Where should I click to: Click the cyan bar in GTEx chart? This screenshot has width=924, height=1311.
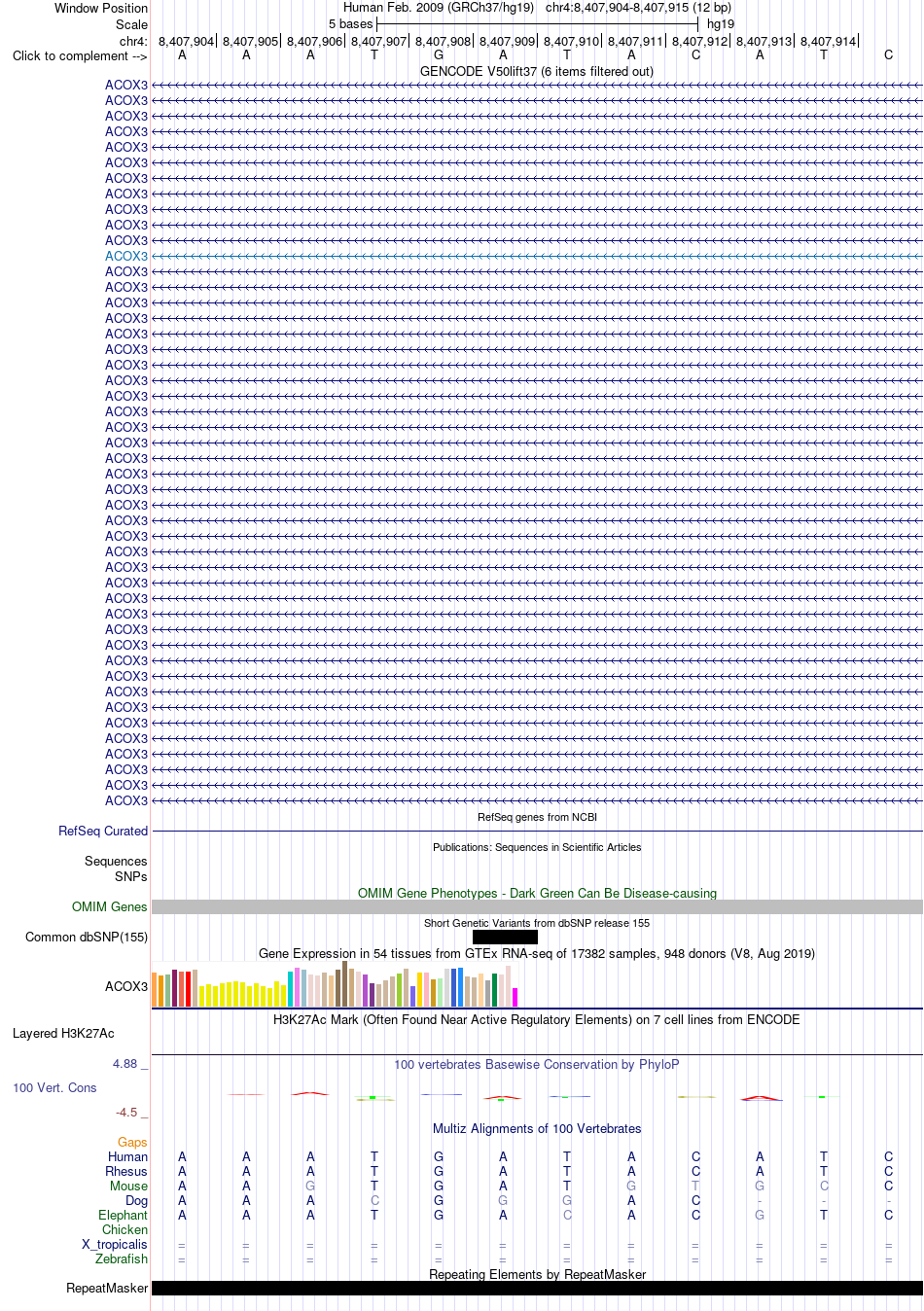point(290,989)
